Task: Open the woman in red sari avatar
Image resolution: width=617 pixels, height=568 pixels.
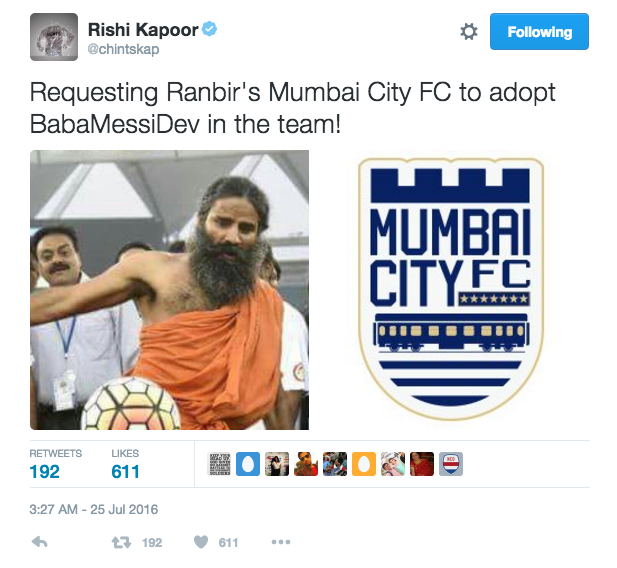Action: click(x=422, y=464)
